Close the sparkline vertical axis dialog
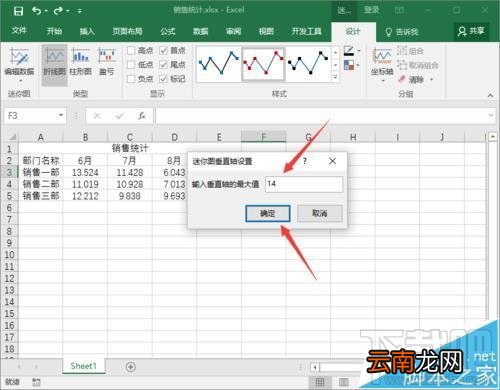 click(x=332, y=161)
